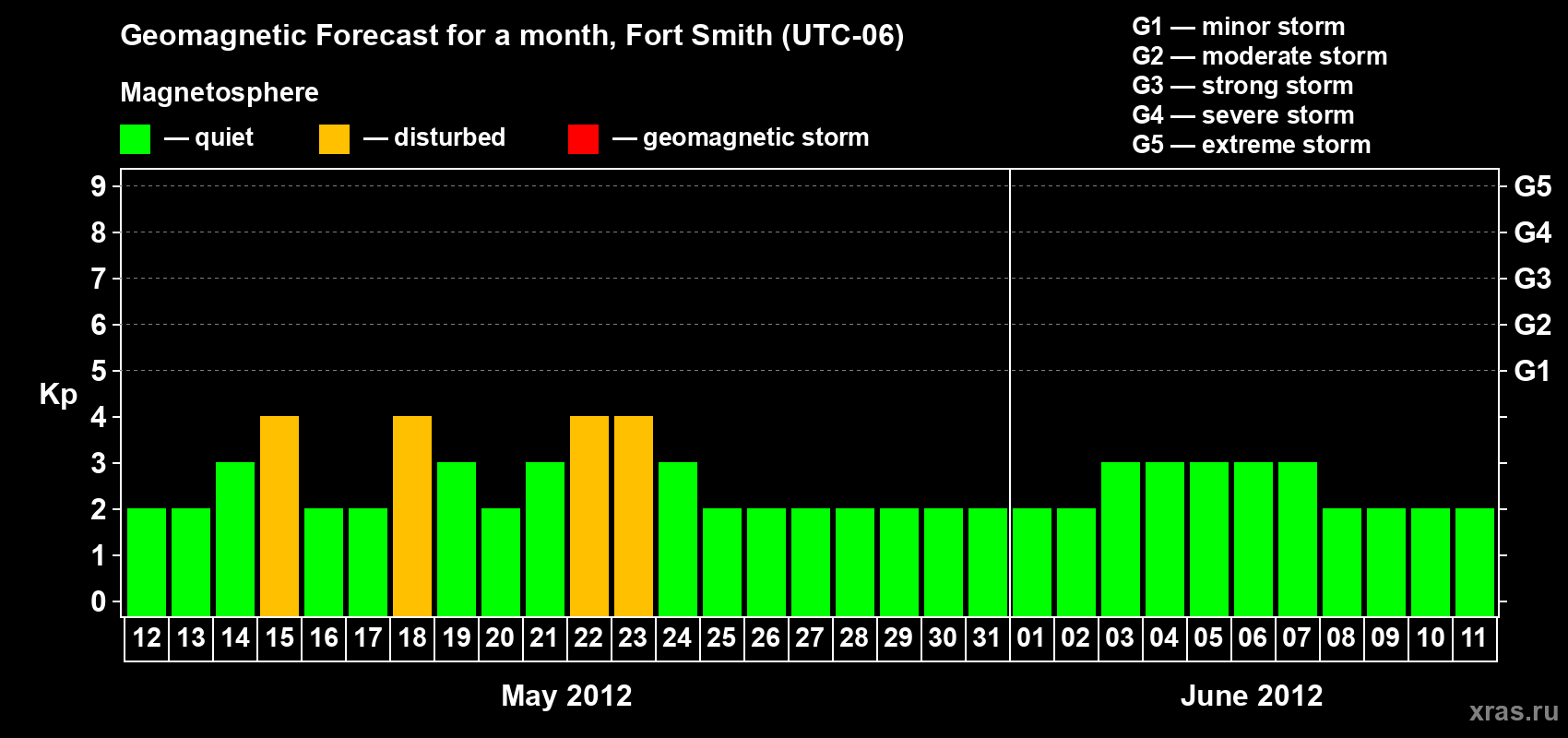Click the green quiet legend swatch

point(135,139)
